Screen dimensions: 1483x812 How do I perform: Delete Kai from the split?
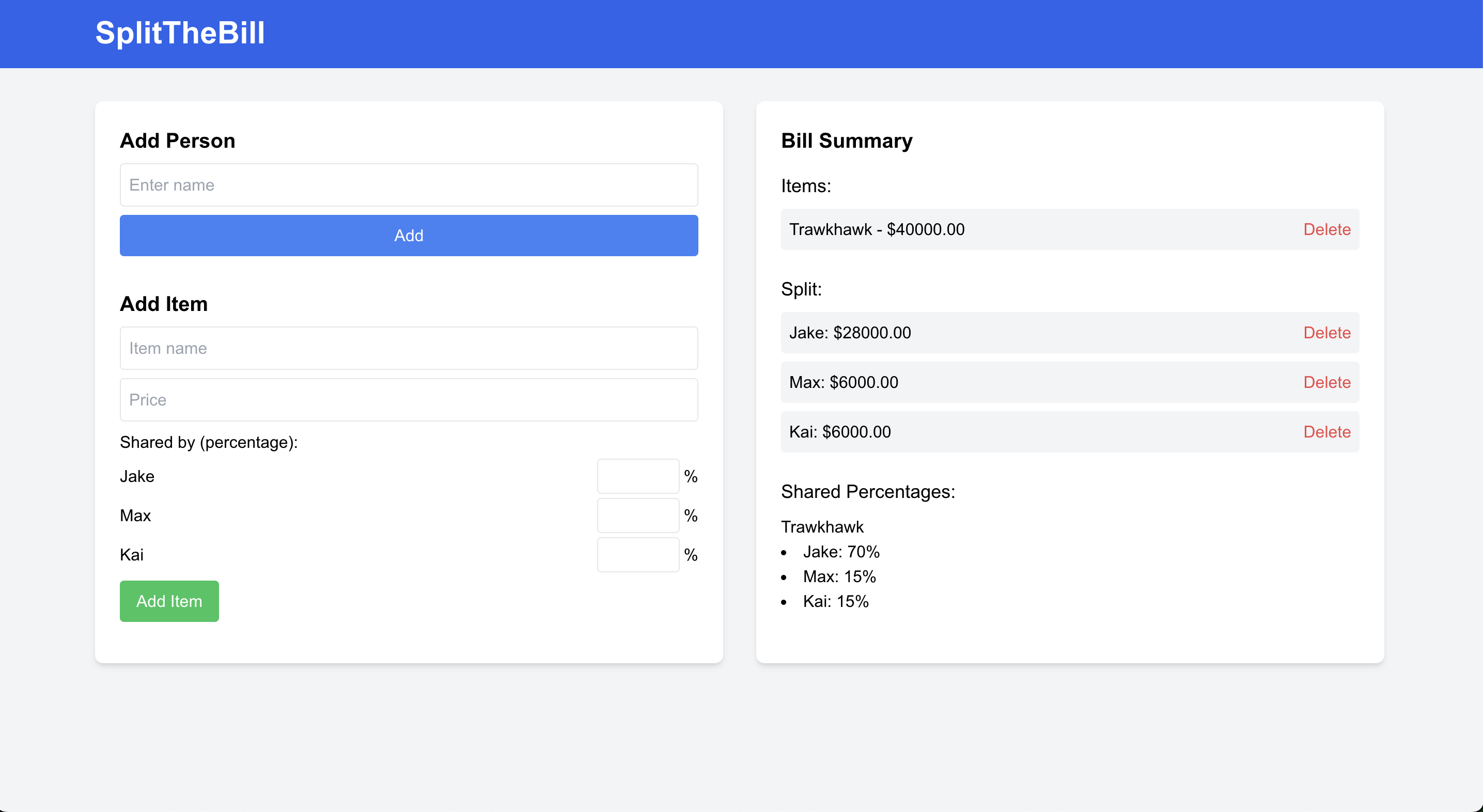[1326, 432]
